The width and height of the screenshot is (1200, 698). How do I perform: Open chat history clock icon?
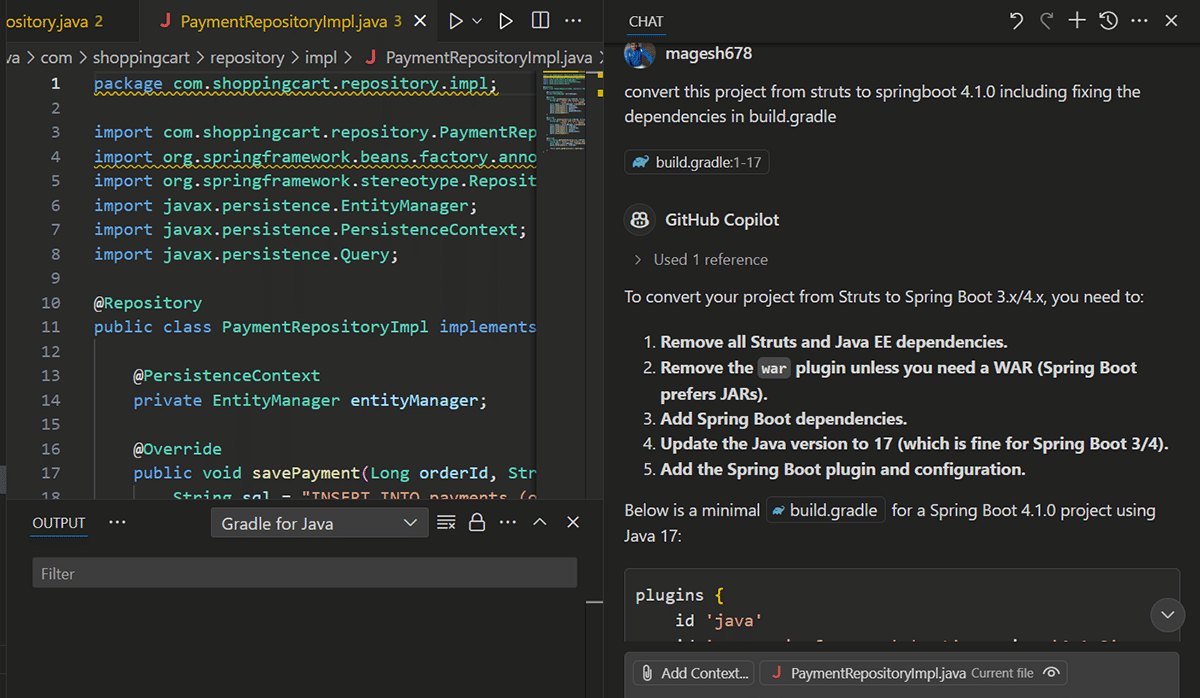click(x=1108, y=21)
